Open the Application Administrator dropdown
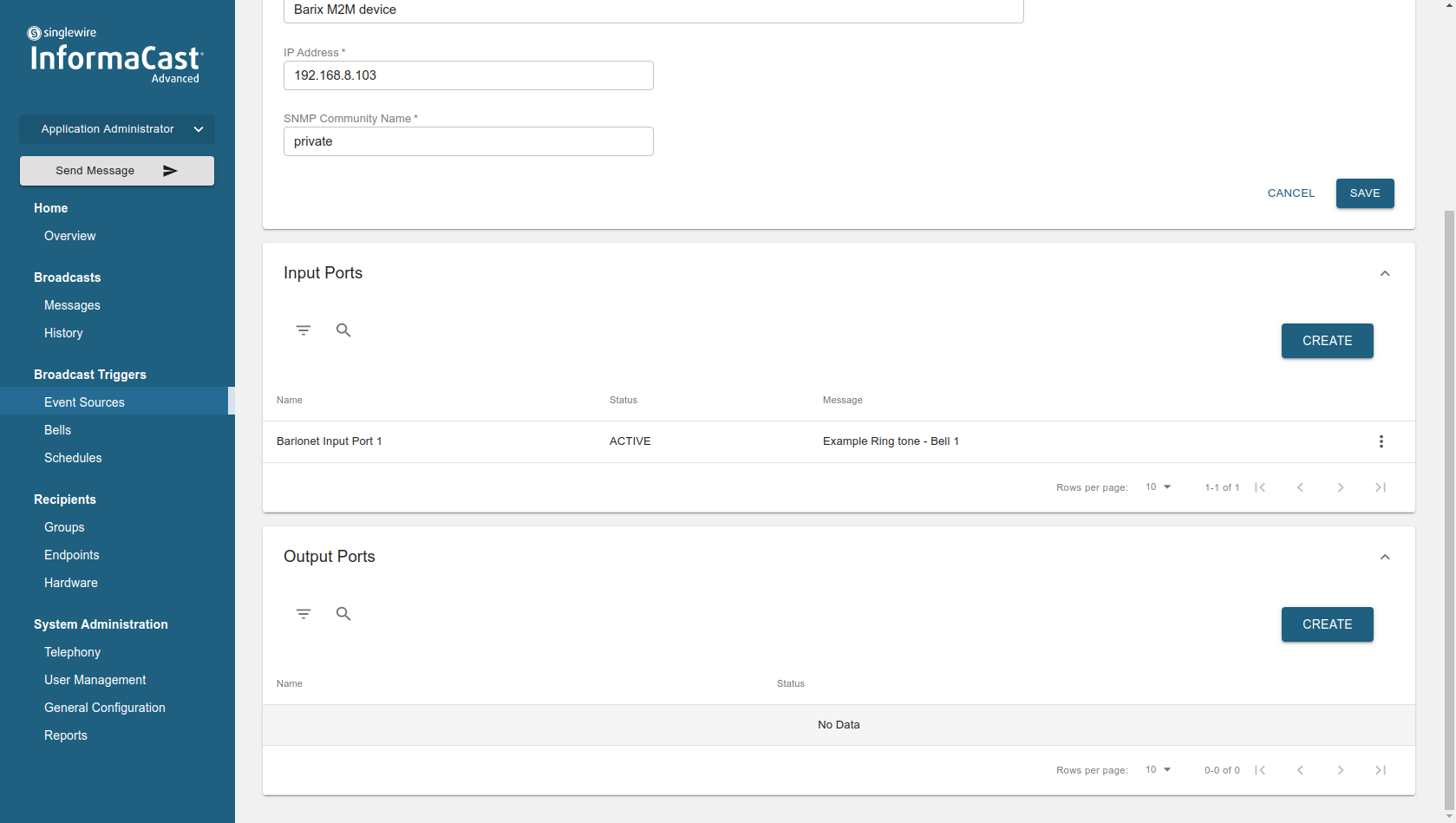Viewport: 1456px width, 823px height. [117, 129]
